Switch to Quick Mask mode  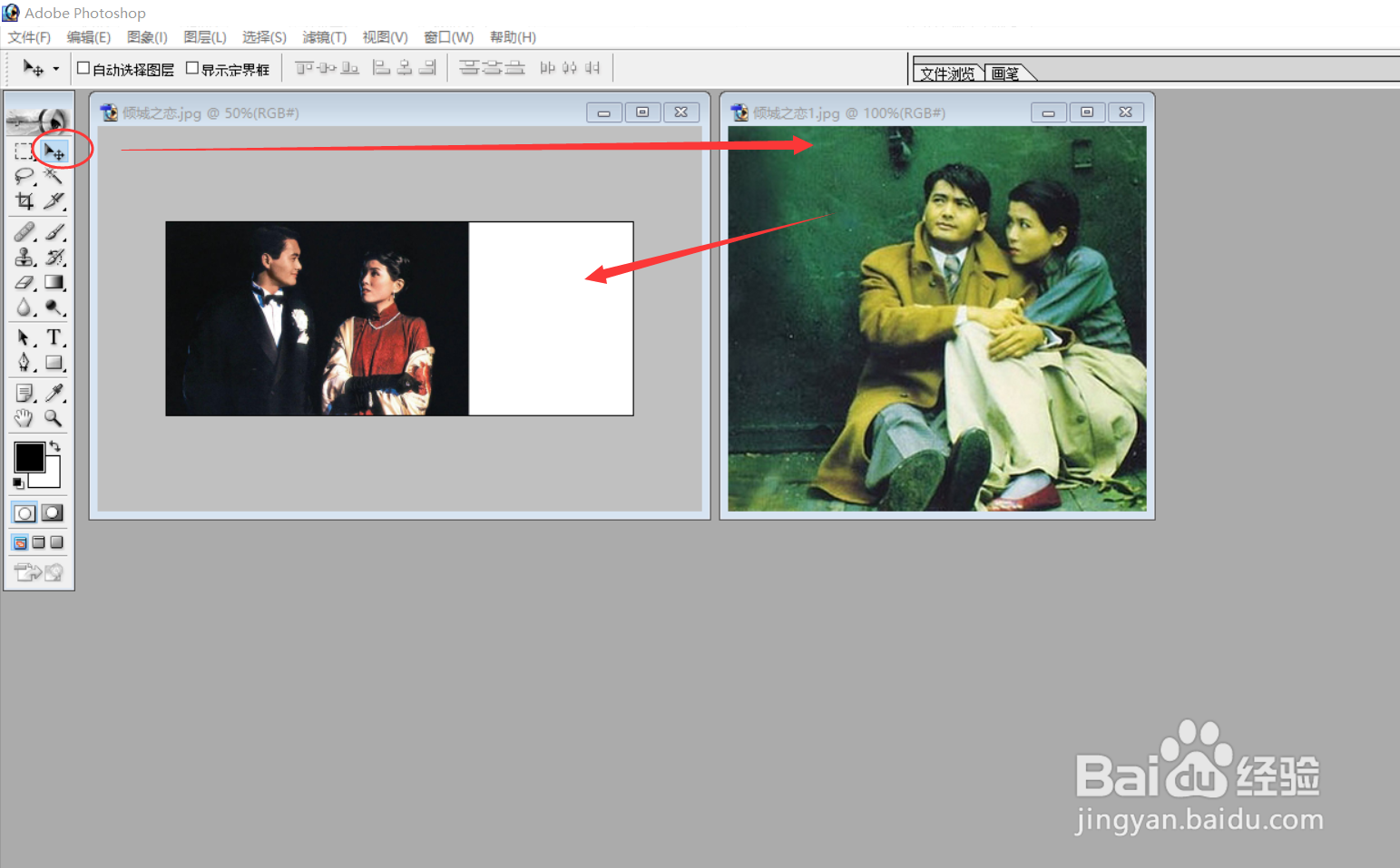click(53, 513)
